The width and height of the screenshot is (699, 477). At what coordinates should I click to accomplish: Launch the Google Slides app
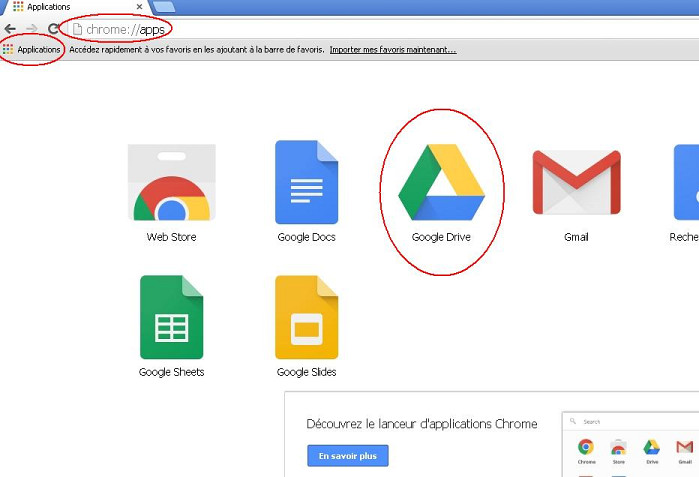(306, 317)
